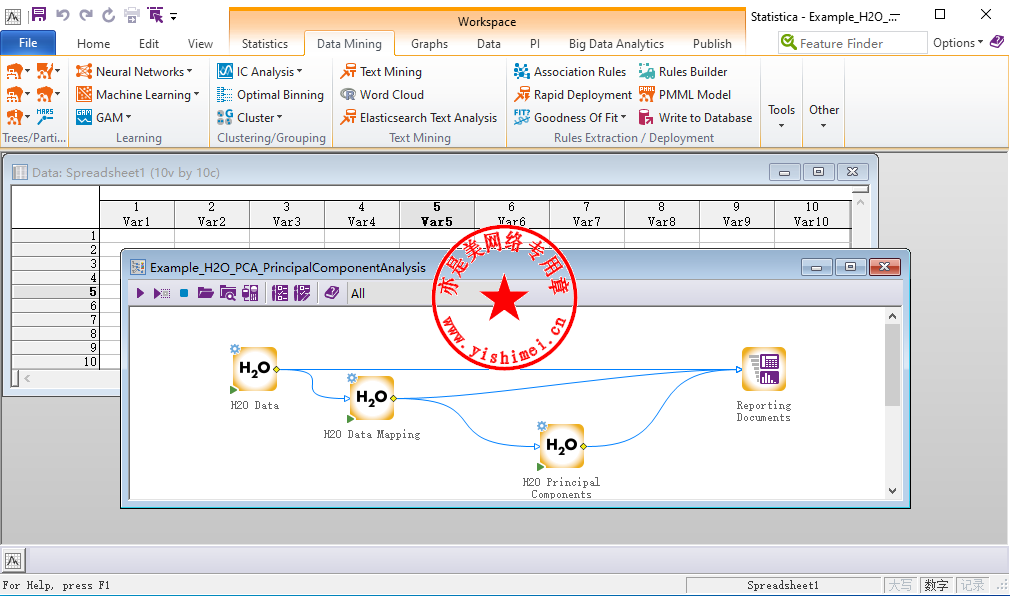1010x596 pixels.
Task: Click the Rules Builder icon
Action: click(x=647, y=72)
